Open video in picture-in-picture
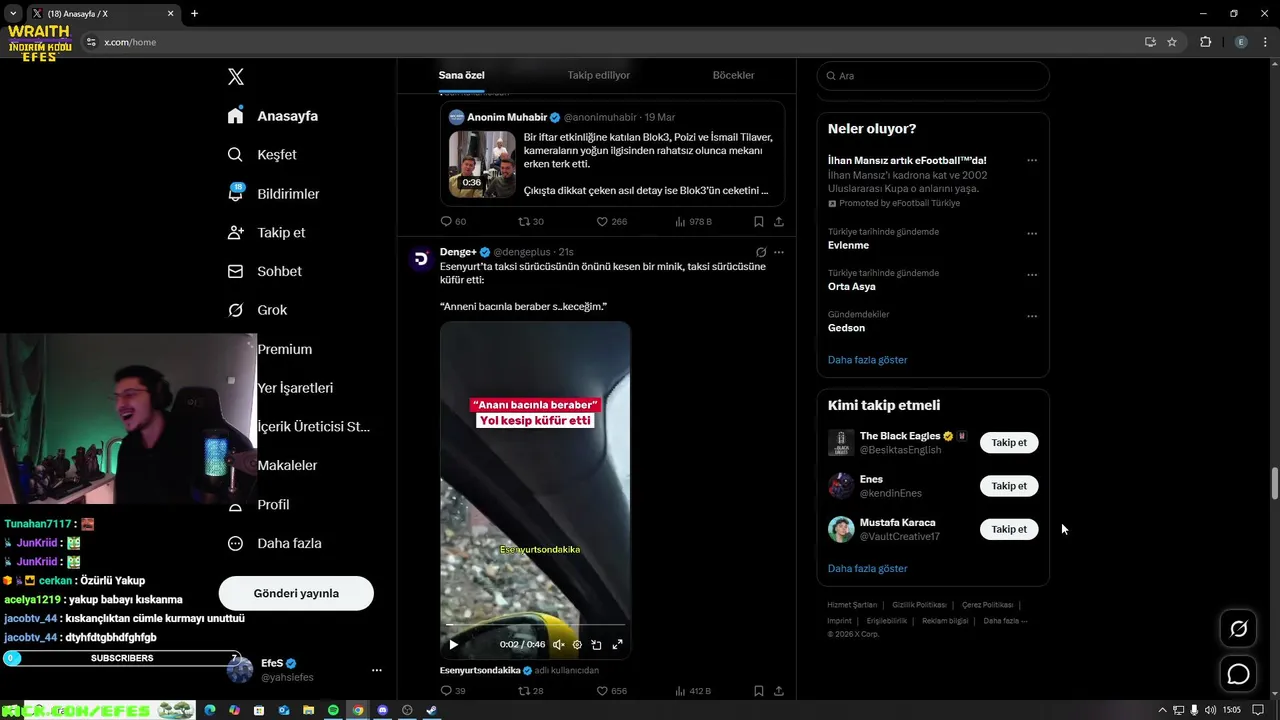This screenshot has height=720, width=1280. [596, 645]
